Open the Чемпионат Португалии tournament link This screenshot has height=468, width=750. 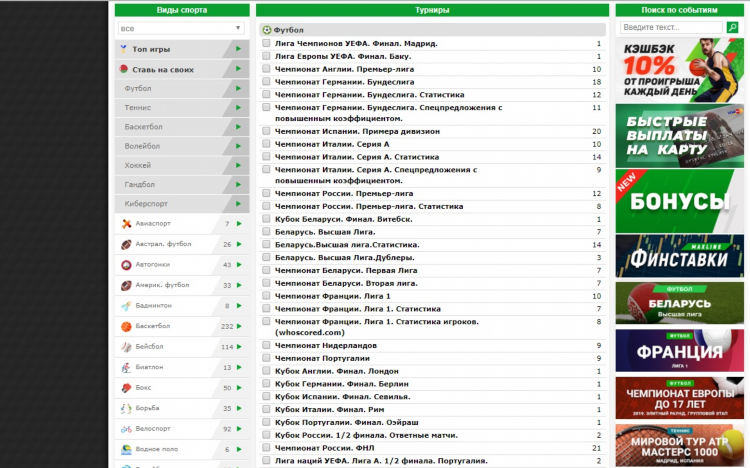click(322, 358)
